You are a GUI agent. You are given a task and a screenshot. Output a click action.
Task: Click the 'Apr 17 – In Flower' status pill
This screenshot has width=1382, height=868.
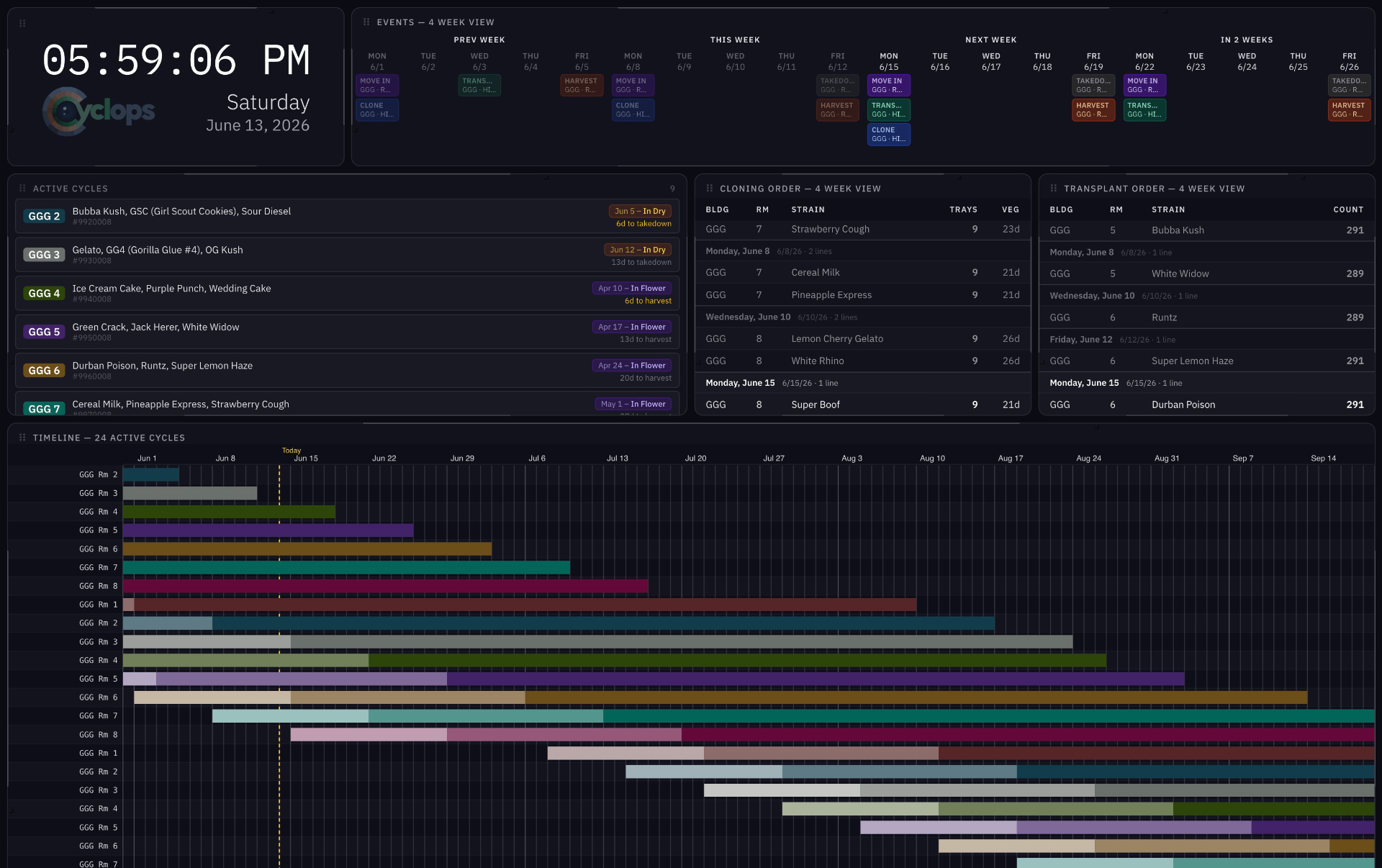(632, 327)
